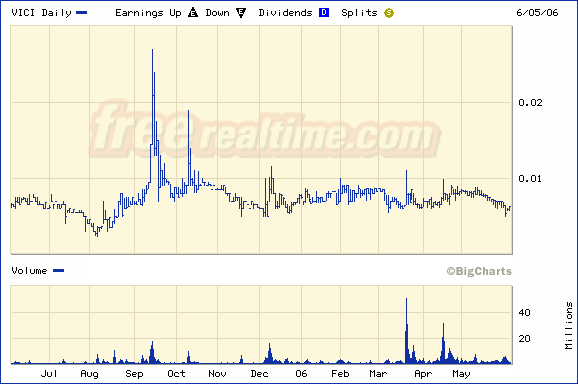Select the Sep month label
Screen dimensions: 578x384
(x=134, y=374)
